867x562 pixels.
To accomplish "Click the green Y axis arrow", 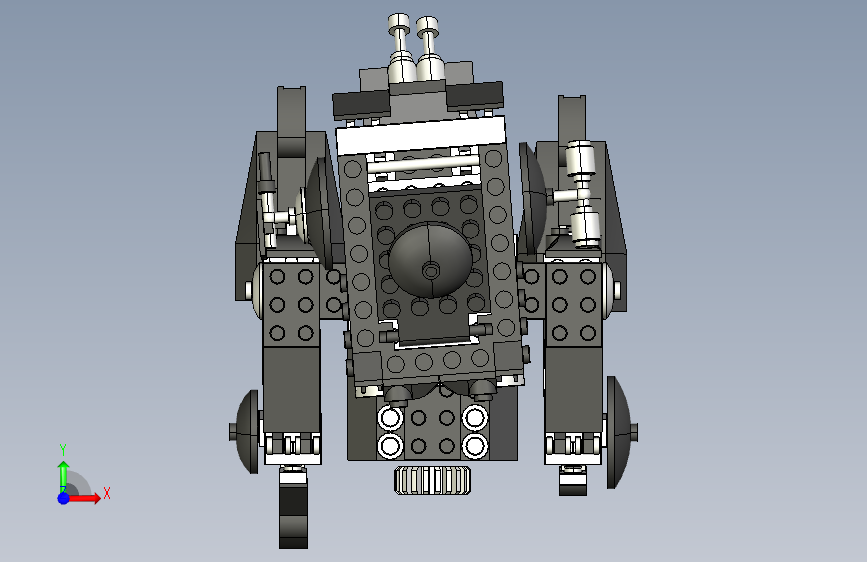I will coord(64,476).
